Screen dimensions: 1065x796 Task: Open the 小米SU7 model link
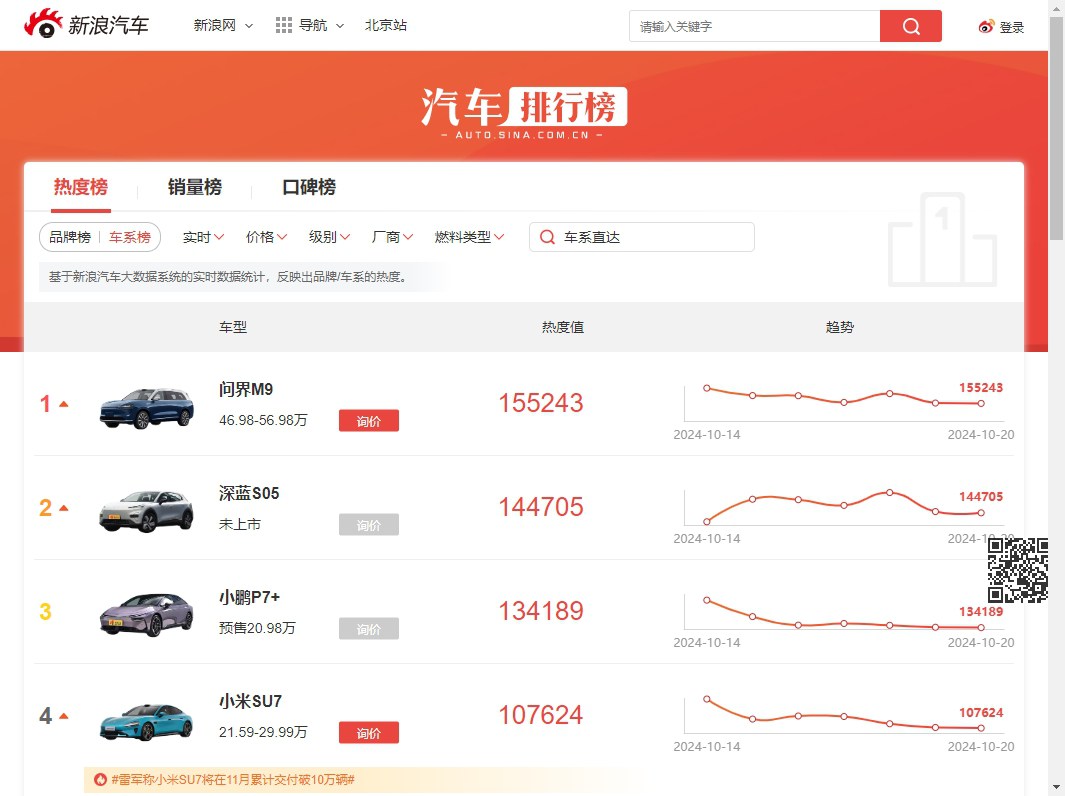pyautogui.click(x=250, y=701)
